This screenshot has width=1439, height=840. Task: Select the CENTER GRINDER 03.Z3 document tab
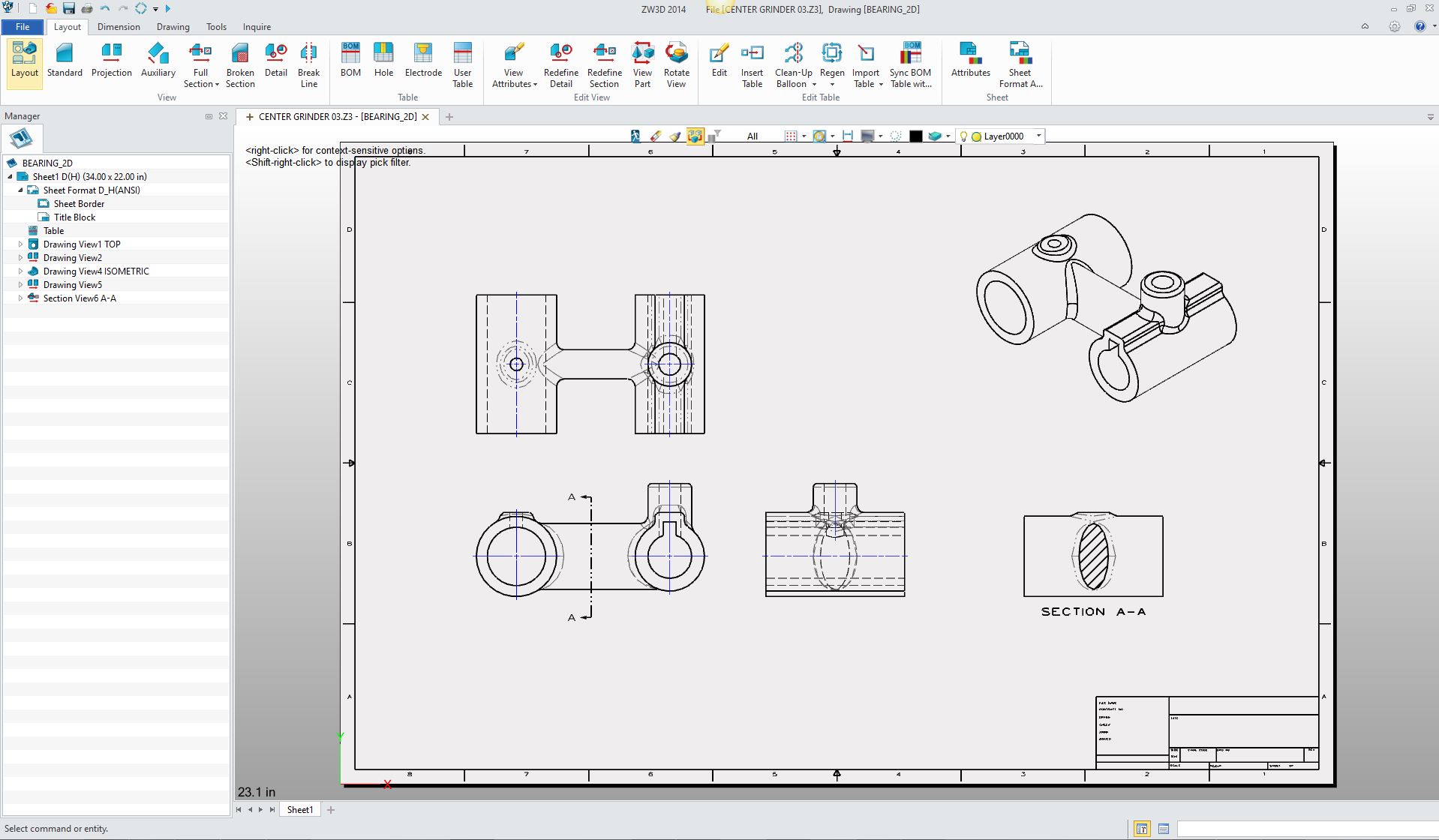point(338,117)
